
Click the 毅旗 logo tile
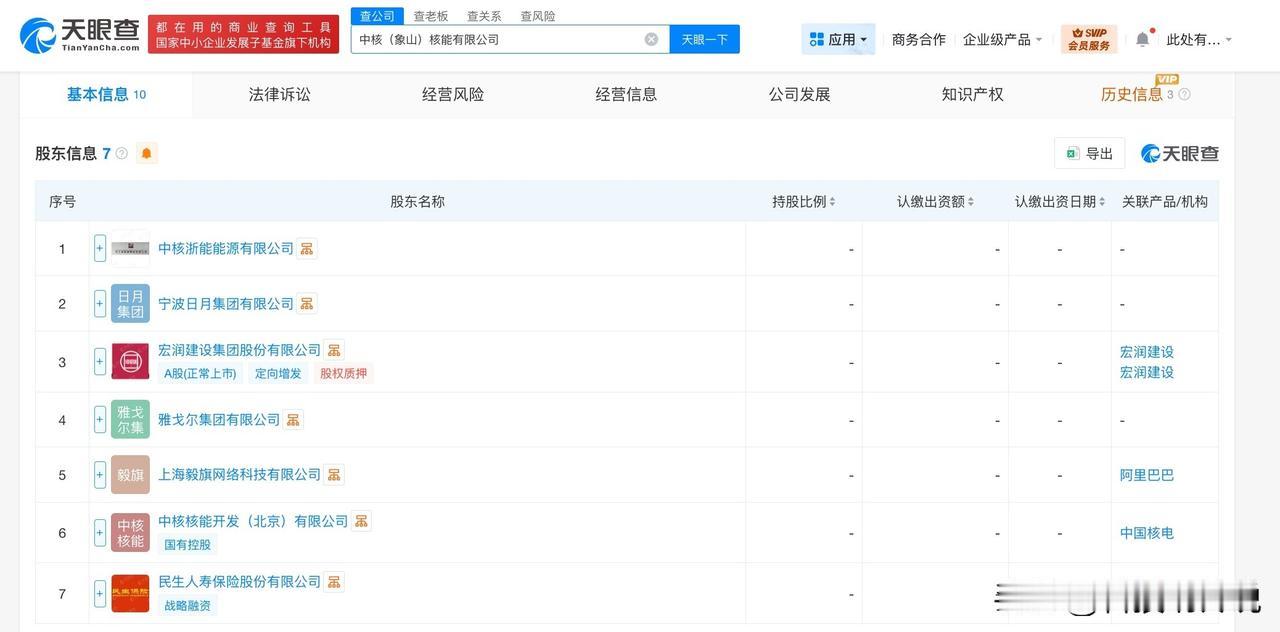click(x=130, y=475)
